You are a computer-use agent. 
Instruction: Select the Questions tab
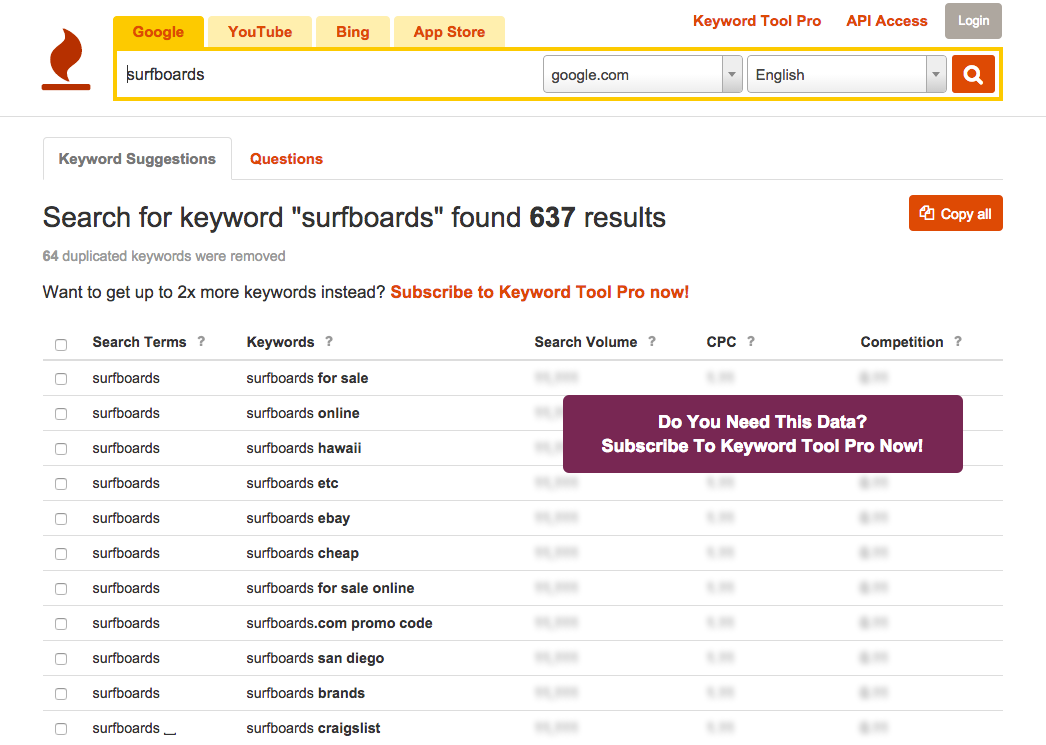click(x=286, y=159)
